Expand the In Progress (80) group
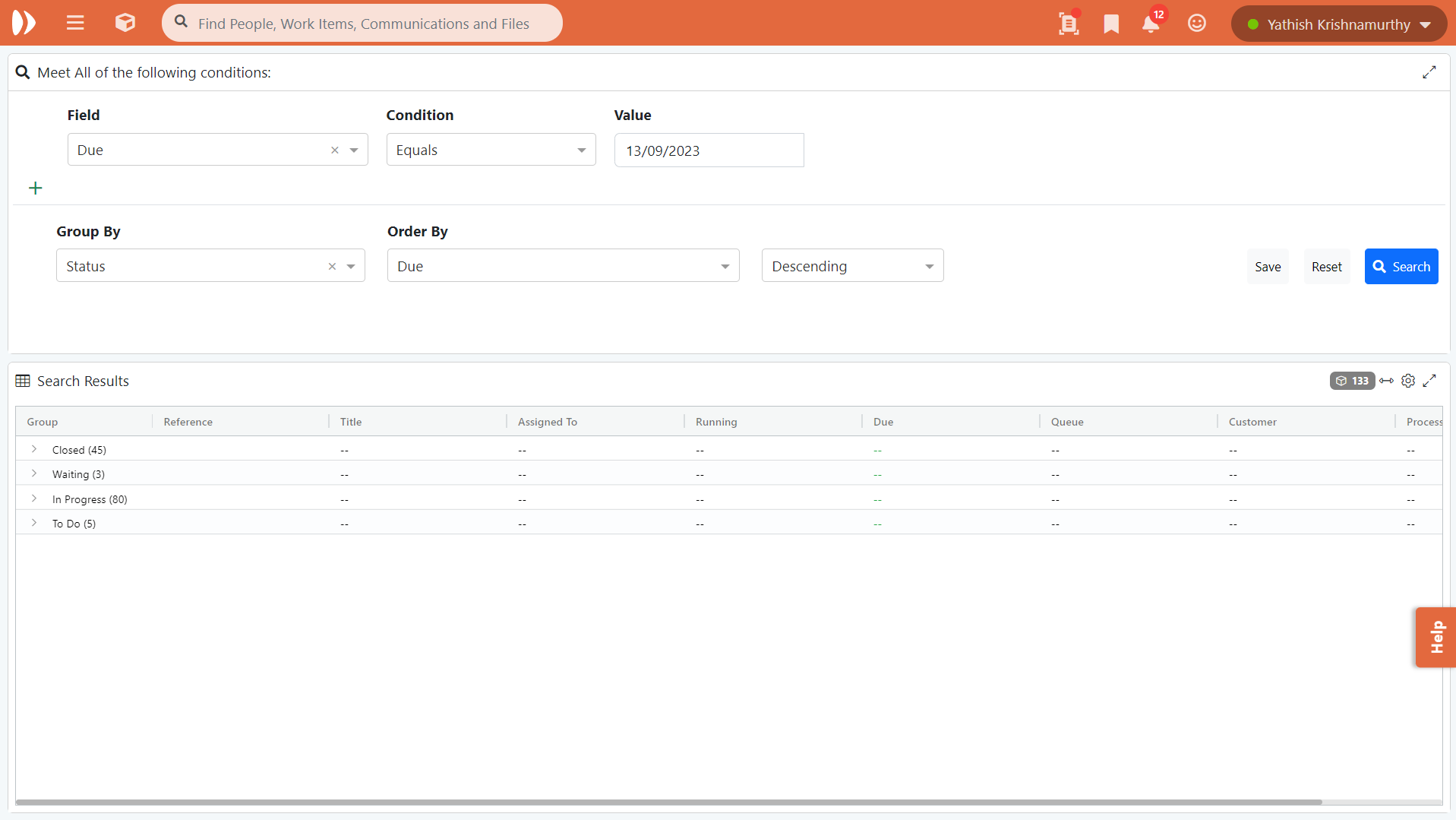Image resolution: width=1456 pixels, height=820 pixels. tap(34, 499)
